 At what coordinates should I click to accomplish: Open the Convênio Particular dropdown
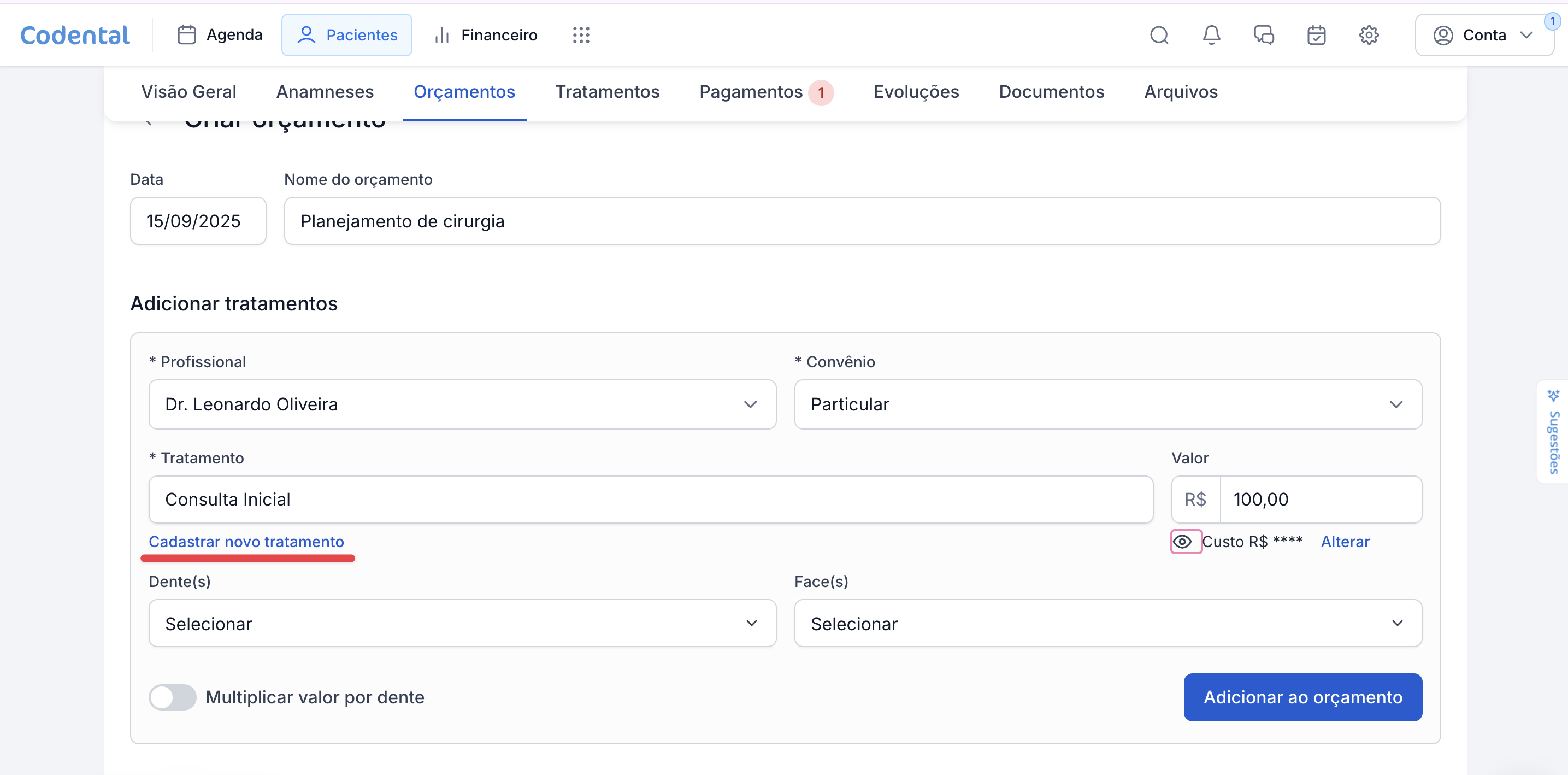pos(1107,404)
